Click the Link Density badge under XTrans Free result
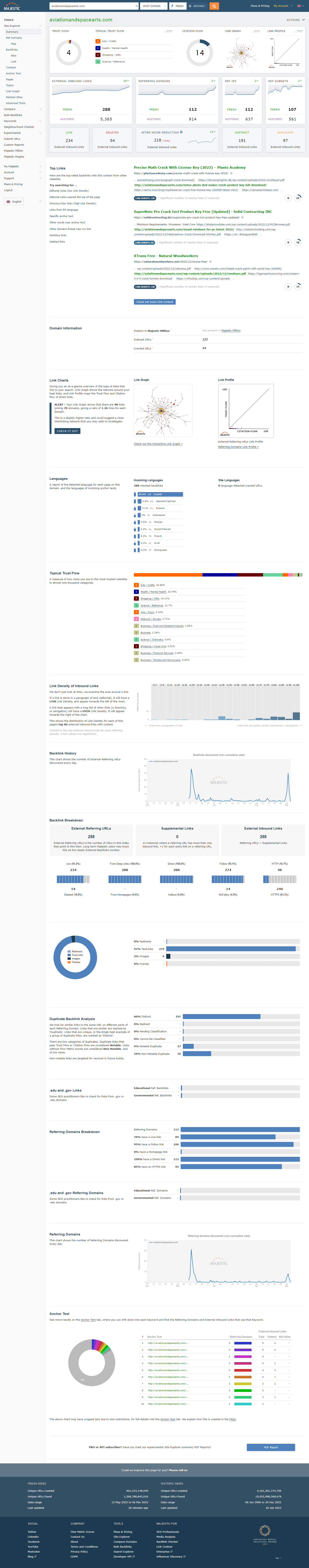 [145, 287]
